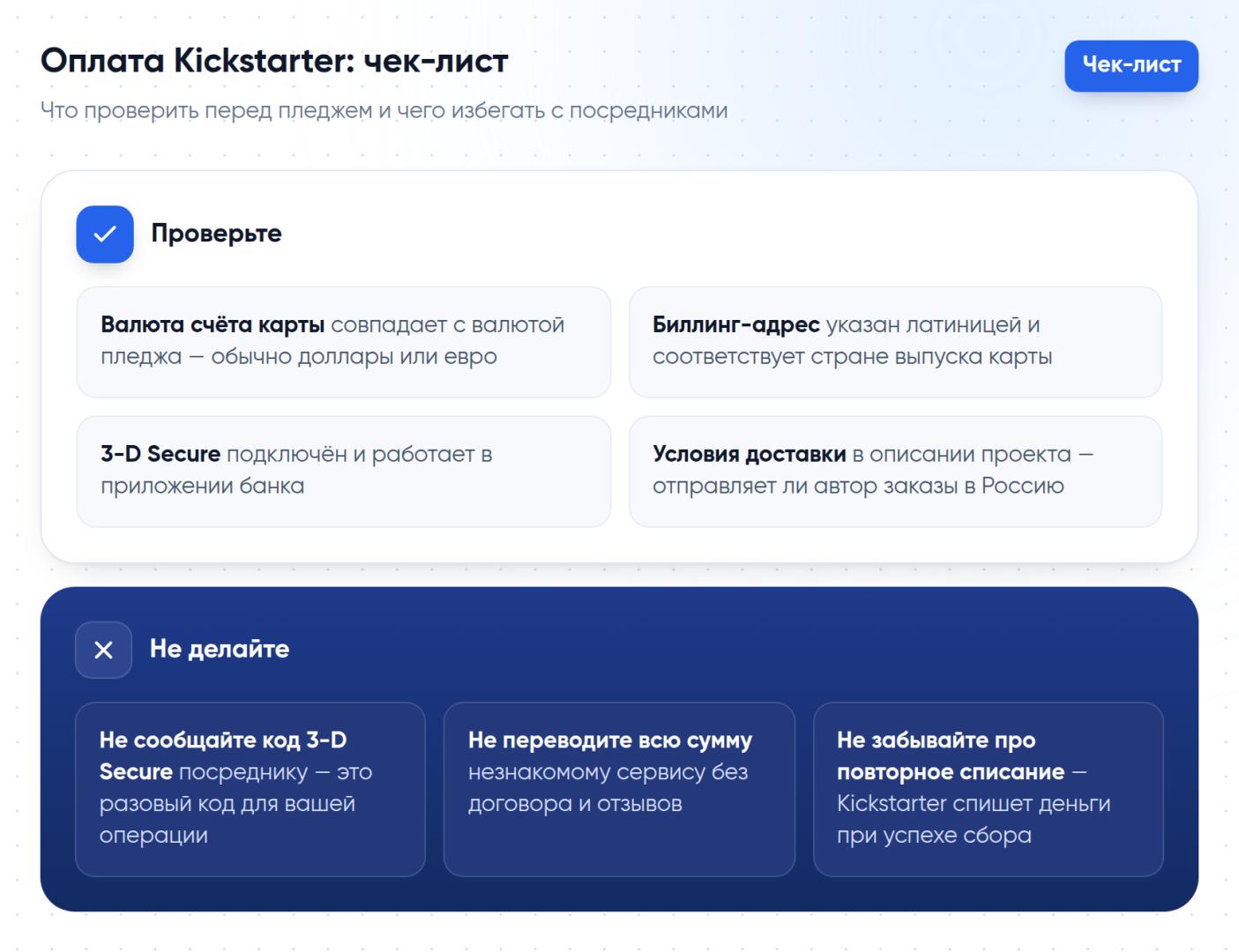1239x952 pixels.
Task: Click the Проверьте section heading
Action: (x=216, y=234)
